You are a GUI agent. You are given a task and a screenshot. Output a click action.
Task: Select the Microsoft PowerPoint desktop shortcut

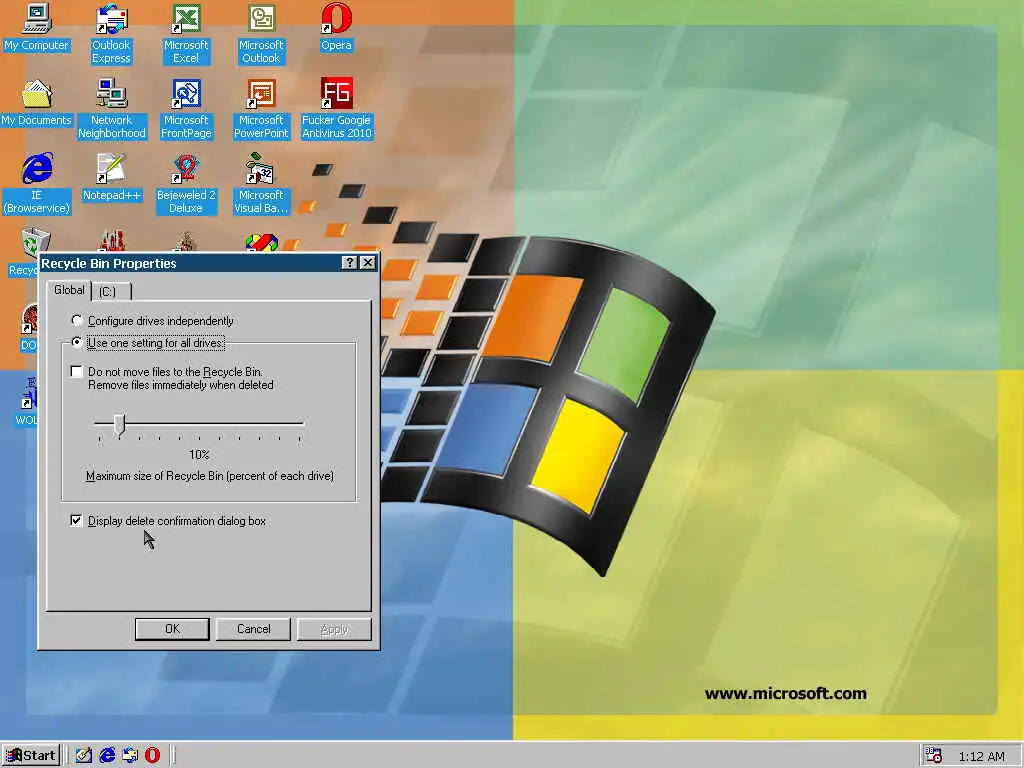pos(261,108)
